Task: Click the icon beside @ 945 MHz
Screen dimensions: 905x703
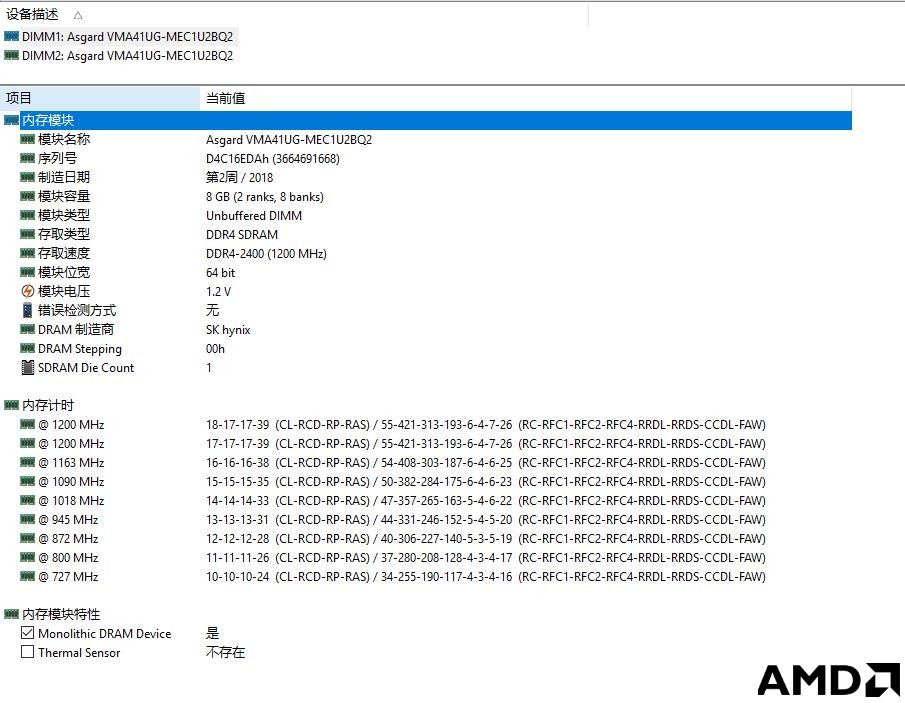Action: (x=28, y=519)
